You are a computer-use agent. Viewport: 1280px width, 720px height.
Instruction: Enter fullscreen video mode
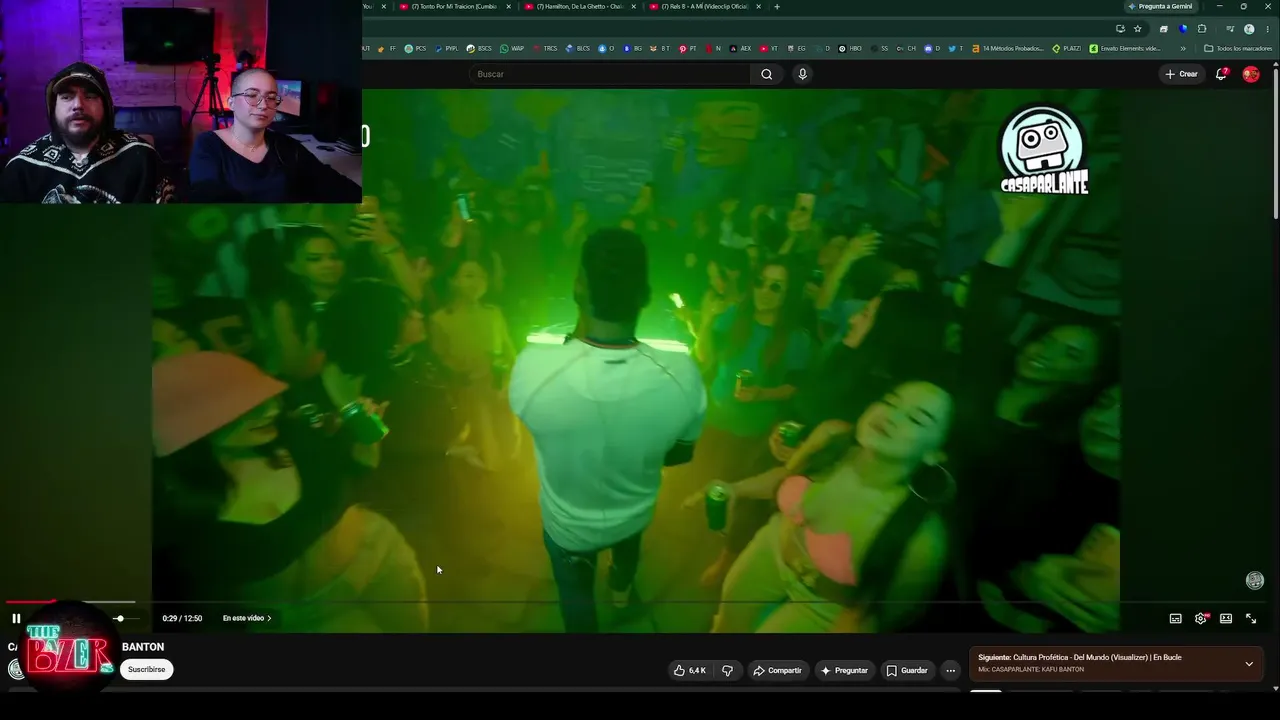pyautogui.click(x=1251, y=618)
